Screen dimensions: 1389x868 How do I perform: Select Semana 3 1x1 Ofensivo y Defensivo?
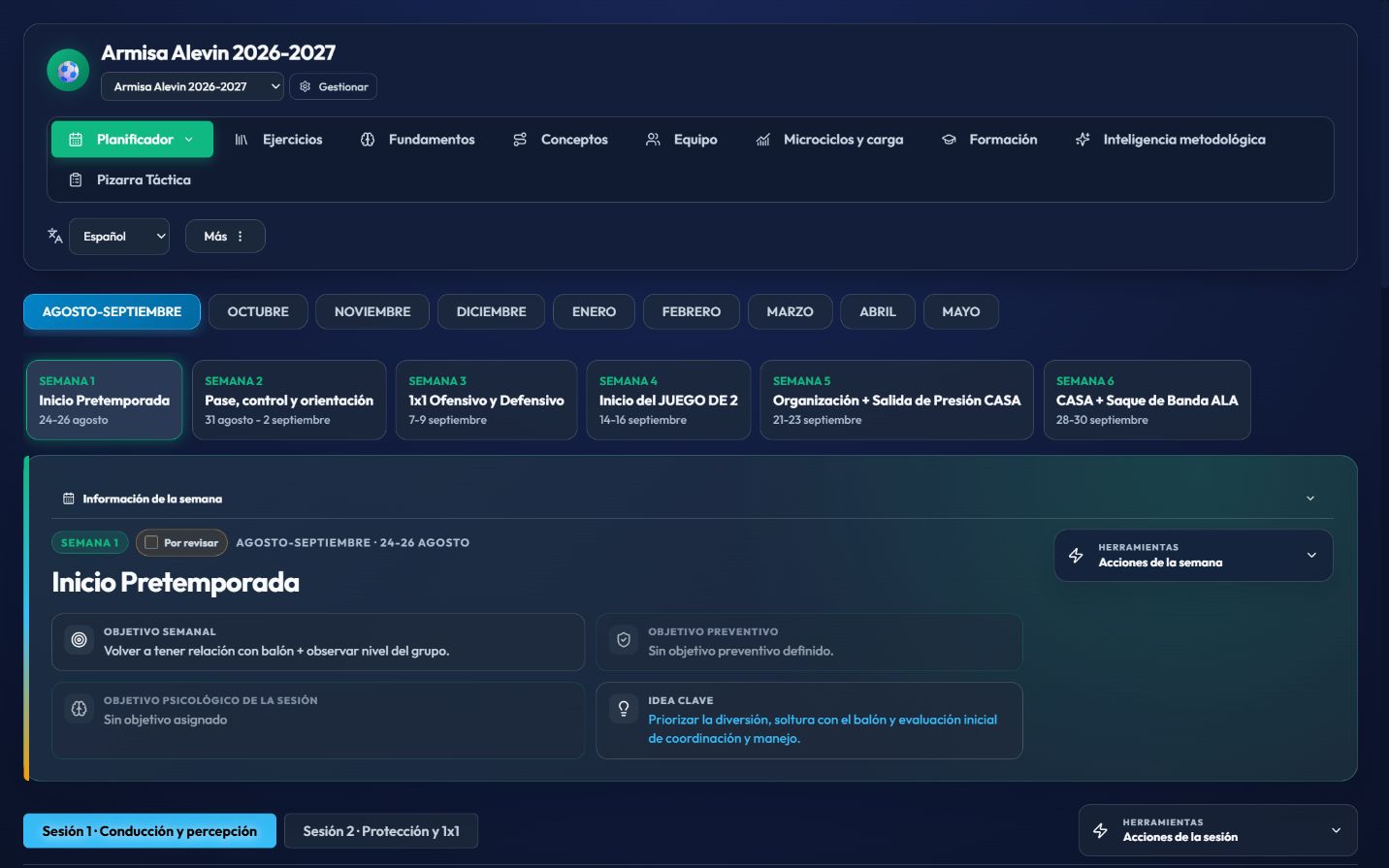pos(486,400)
